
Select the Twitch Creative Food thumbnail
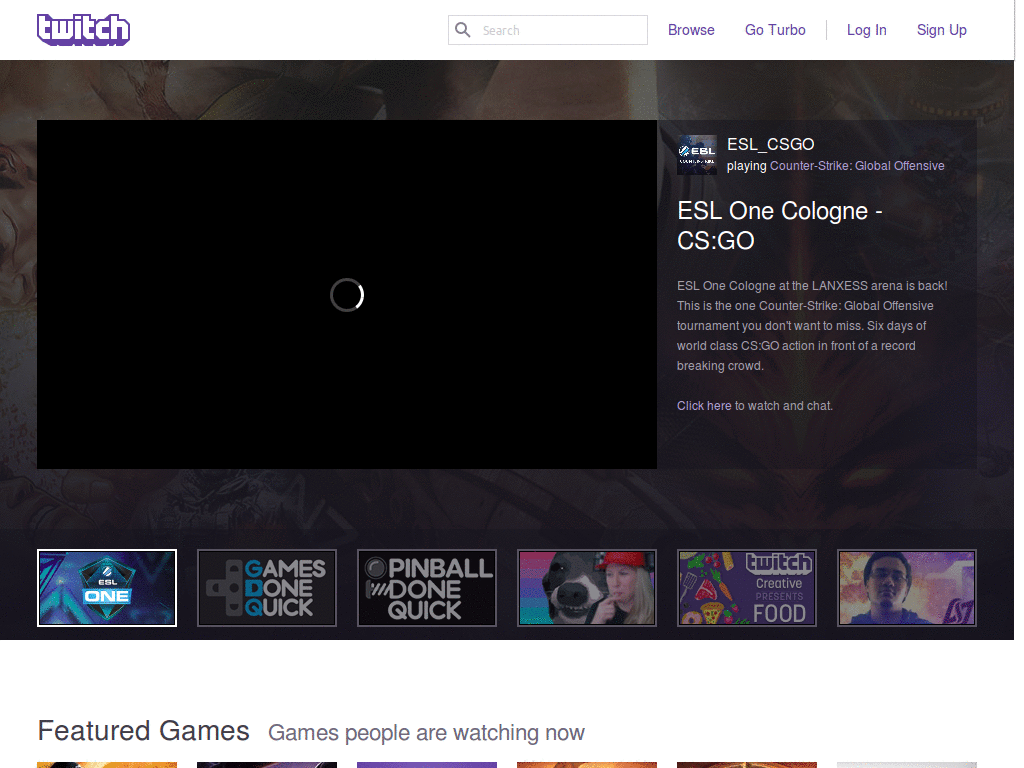click(x=747, y=588)
